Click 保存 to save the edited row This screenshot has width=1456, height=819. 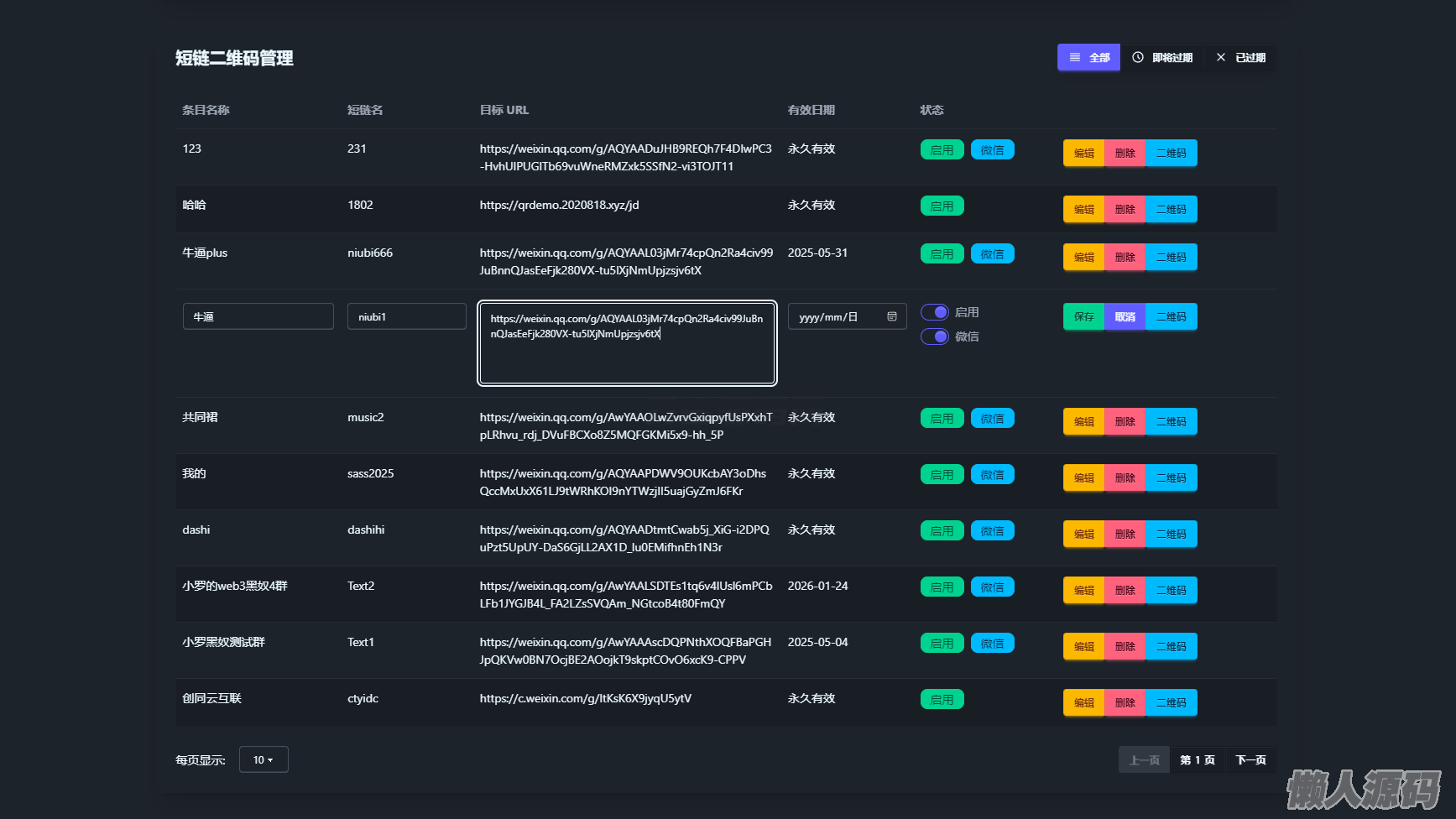(x=1083, y=317)
